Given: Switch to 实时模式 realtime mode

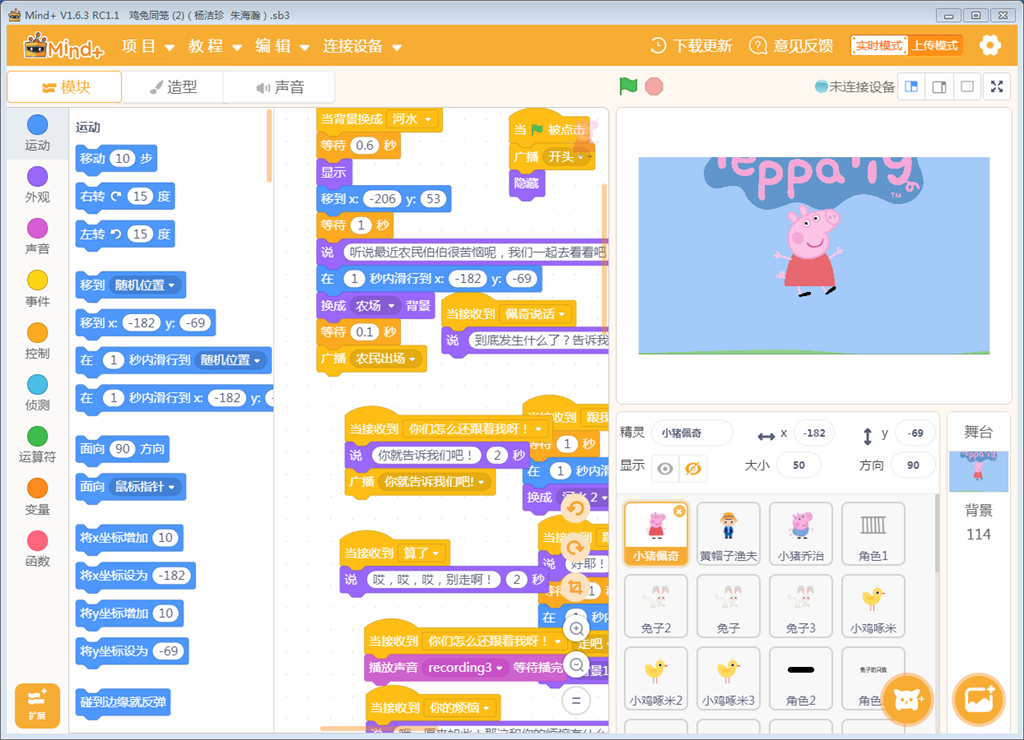Looking at the screenshot, I should (879, 45).
